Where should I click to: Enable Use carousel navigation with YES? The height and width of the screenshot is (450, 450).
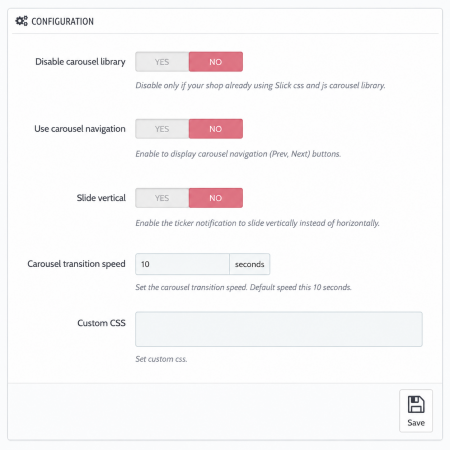[x=162, y=129]
